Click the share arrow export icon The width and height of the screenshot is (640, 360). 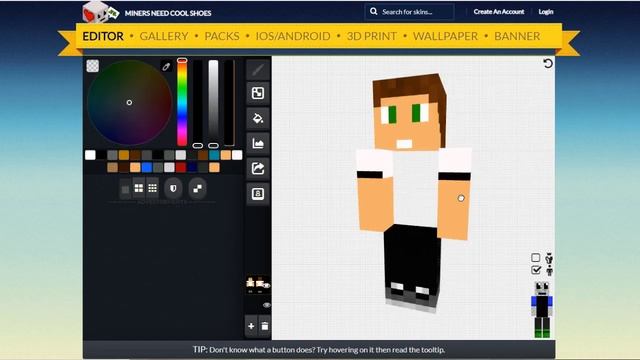click(x=258, y=168)
